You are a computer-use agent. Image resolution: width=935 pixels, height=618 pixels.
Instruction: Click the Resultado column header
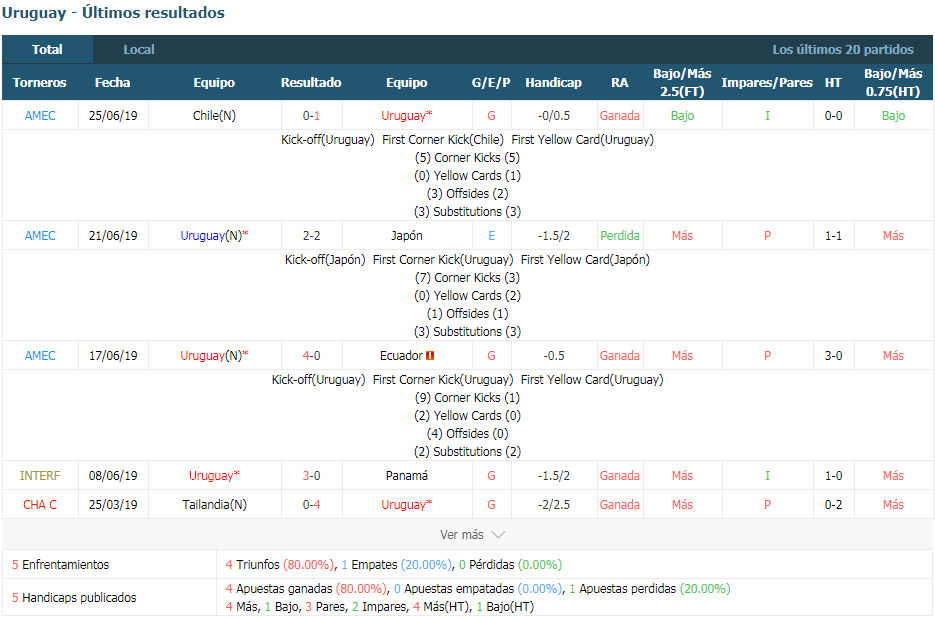pyautogui.click(x=311, y=82)
